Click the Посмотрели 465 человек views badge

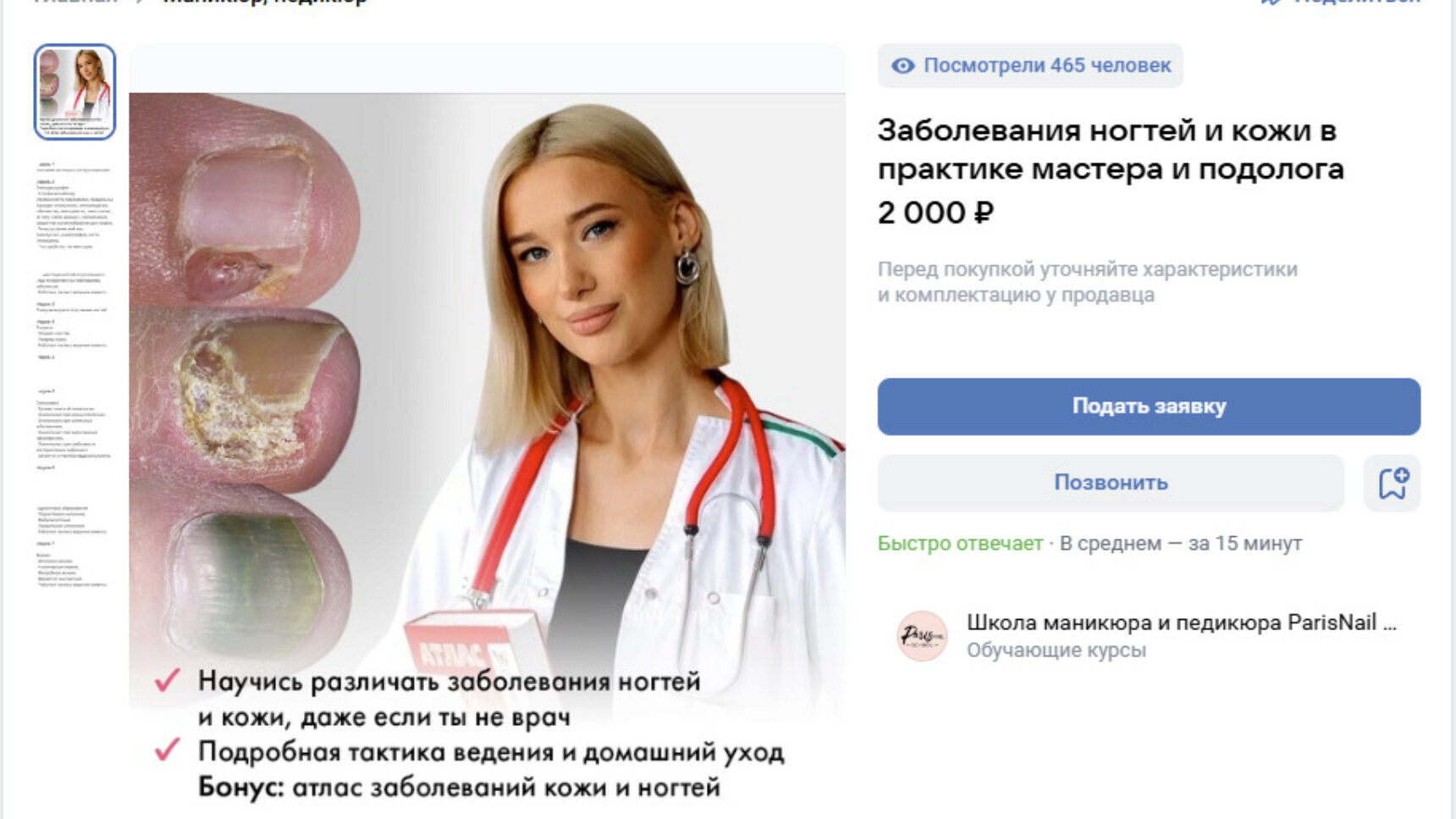(x=1030, y=66)
